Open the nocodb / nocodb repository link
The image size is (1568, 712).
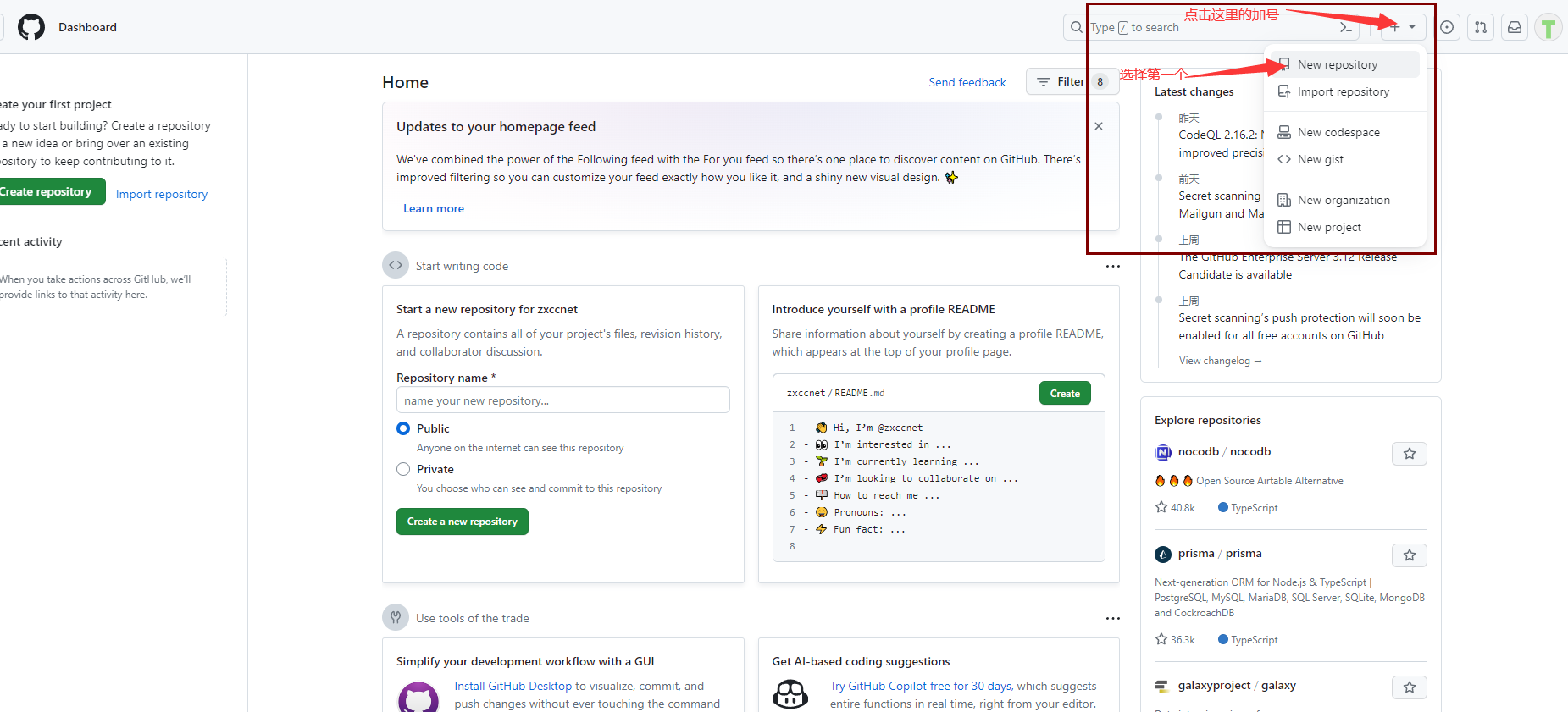pos(1224,452)
